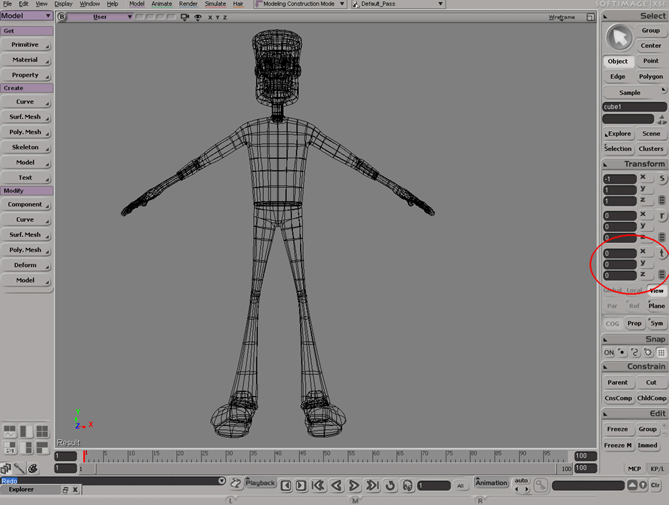The height and width of the screenshot is (505, 669).
Task: Open the Render menu
Action: click(x=187, y=5)
